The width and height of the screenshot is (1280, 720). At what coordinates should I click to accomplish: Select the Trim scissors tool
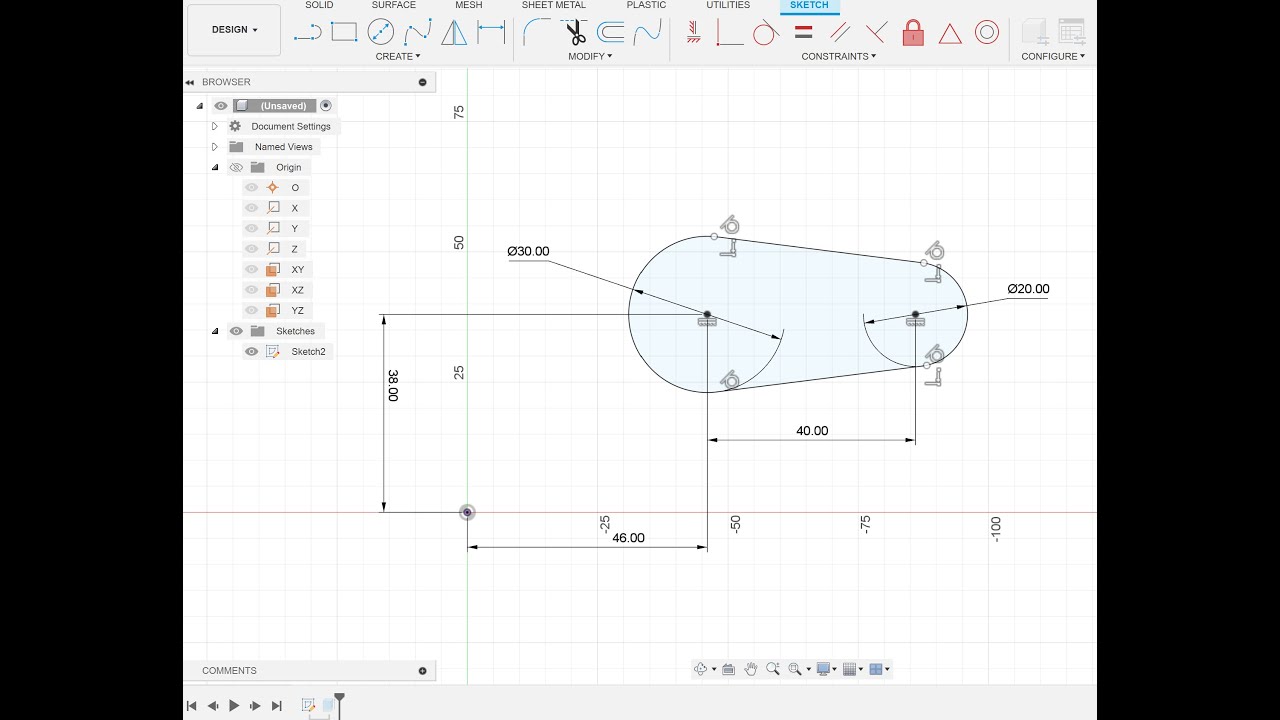click(x=575, y=32)
